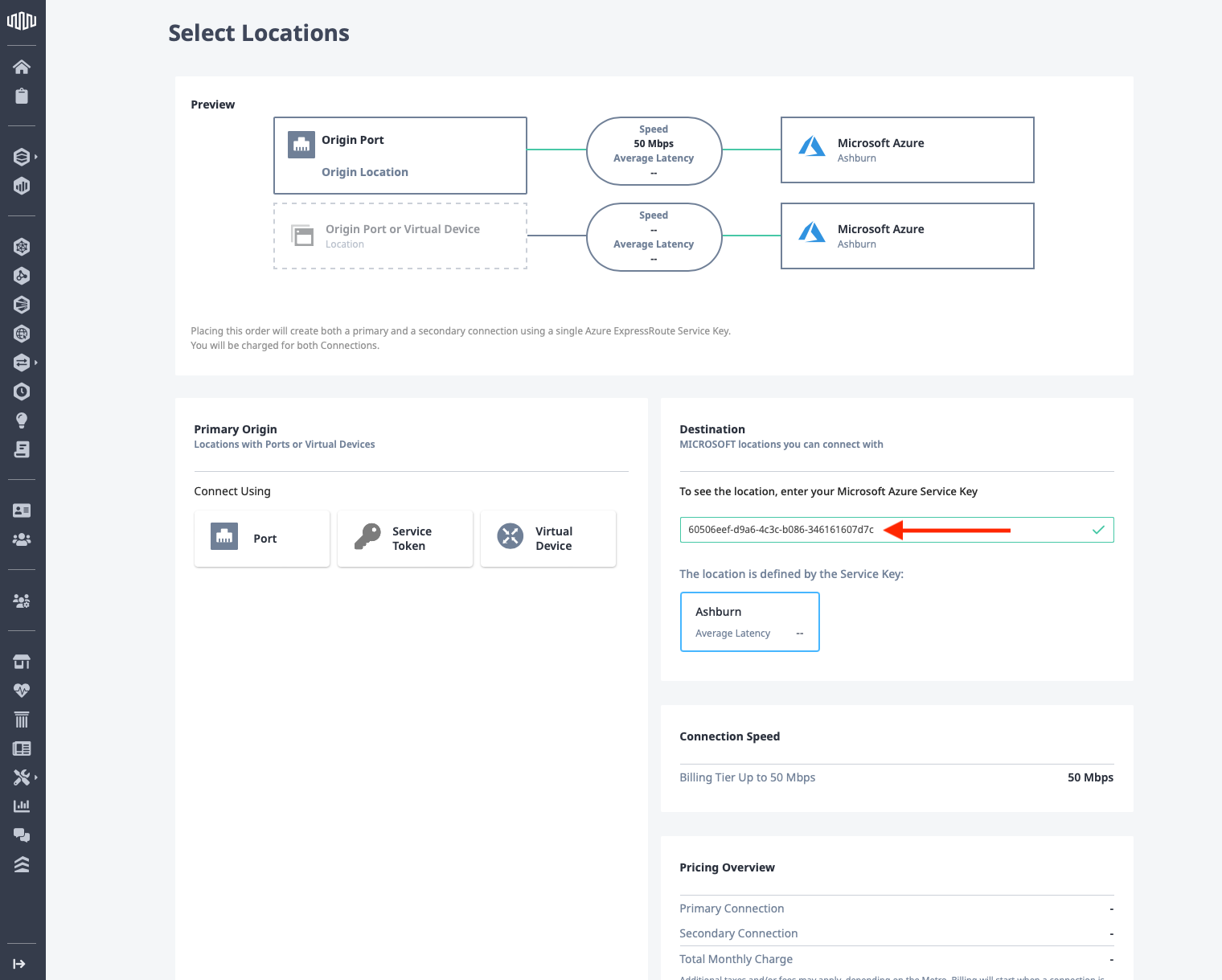Screen dimensions: 1222x980
Task: Expand the stacked layers icon submenu arrow
Action: tap(36, 157)
